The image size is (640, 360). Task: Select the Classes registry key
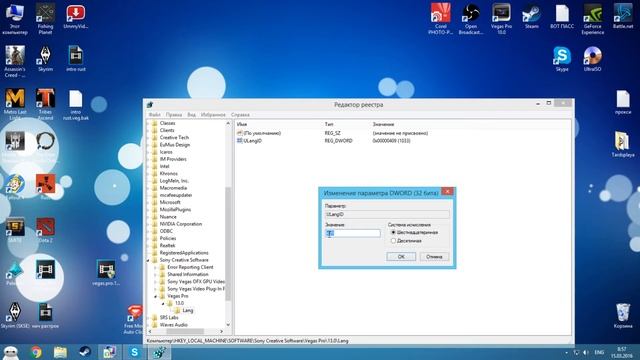pyautogui.click(x=167, y=123)
